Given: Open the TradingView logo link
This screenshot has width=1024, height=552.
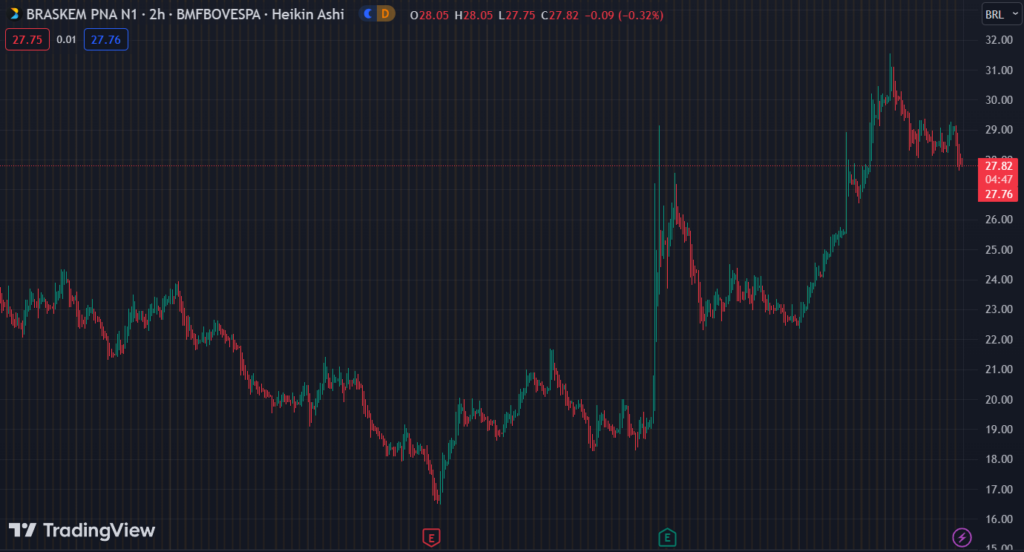Looking at the screenshot, I should 82,530.
